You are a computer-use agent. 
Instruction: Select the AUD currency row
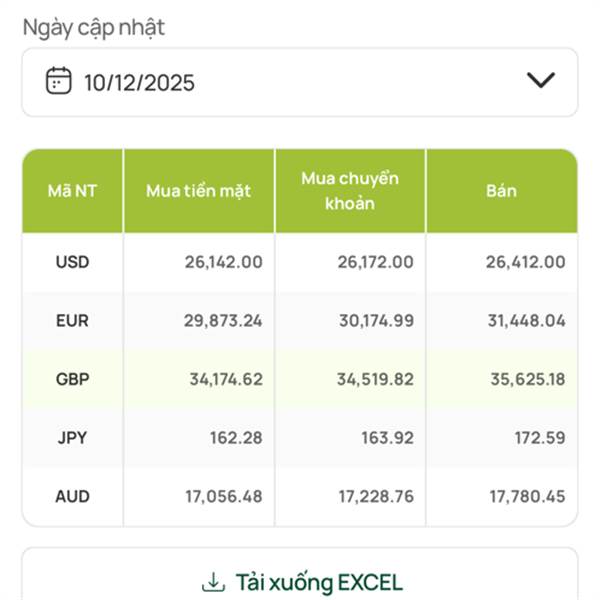pyautogui.click(x=72, y=496)
